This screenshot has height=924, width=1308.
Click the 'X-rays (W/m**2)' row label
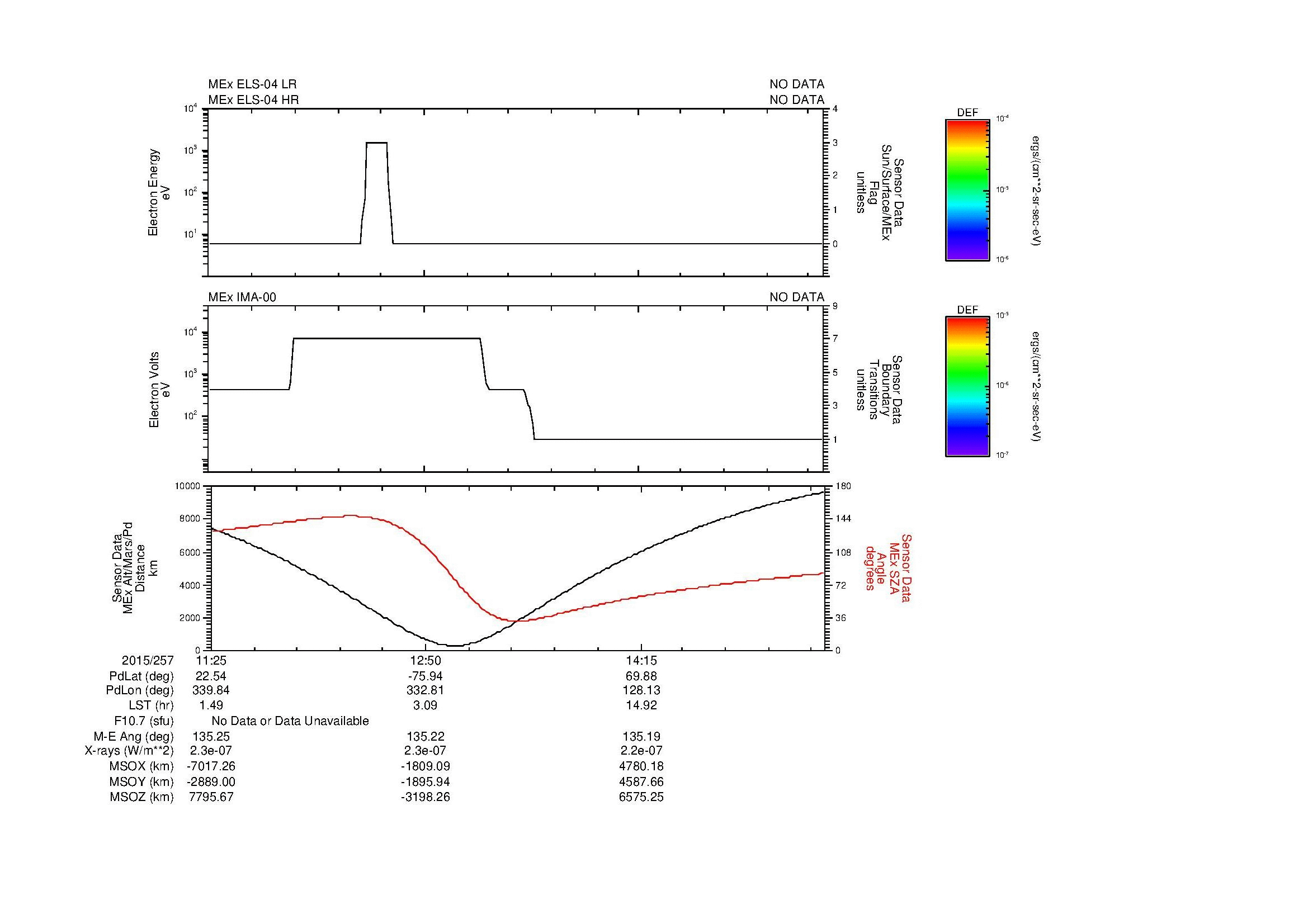[x=129, y=751]
